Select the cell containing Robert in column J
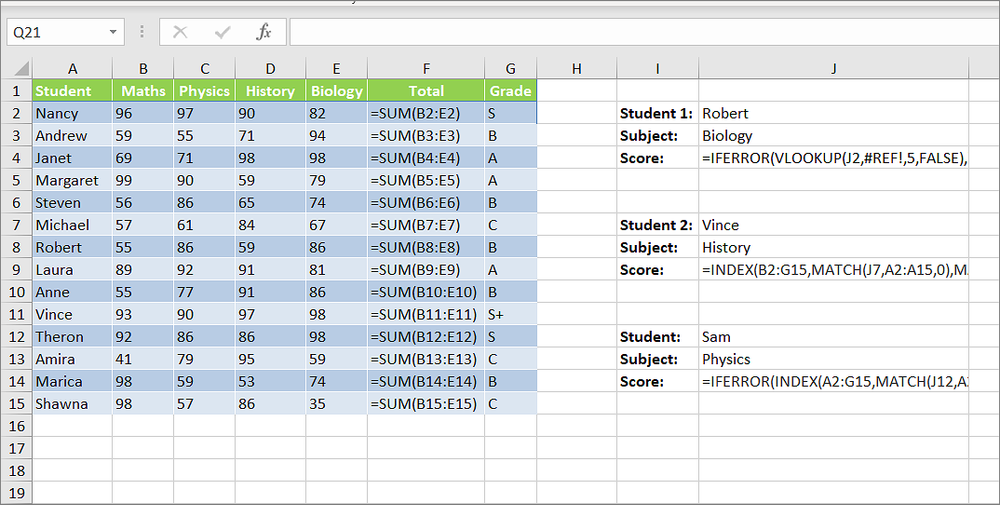This screenshot has height=505, width=1000. [x=834, y=113]
